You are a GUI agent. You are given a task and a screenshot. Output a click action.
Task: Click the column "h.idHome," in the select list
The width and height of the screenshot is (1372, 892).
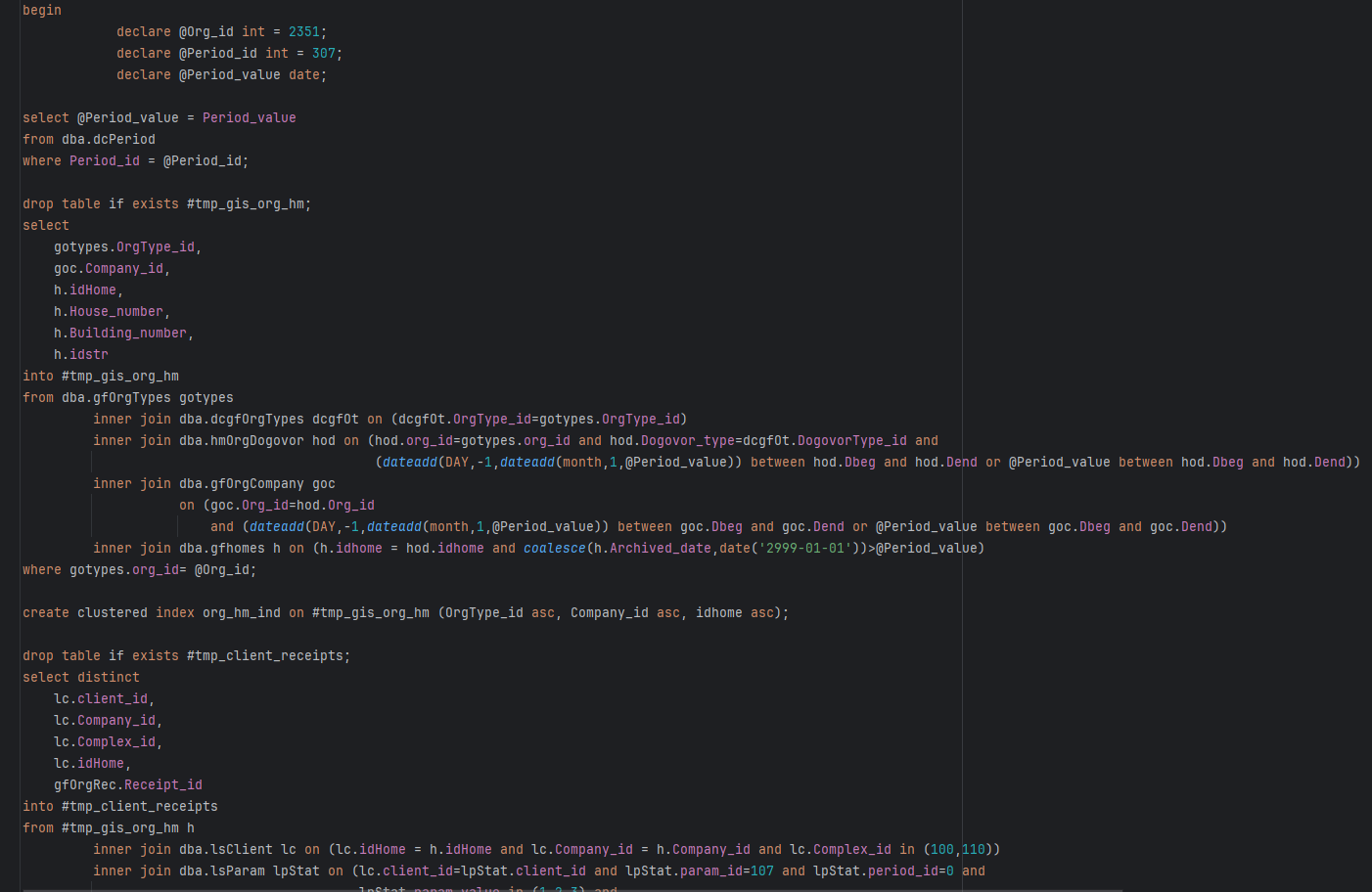89,290
